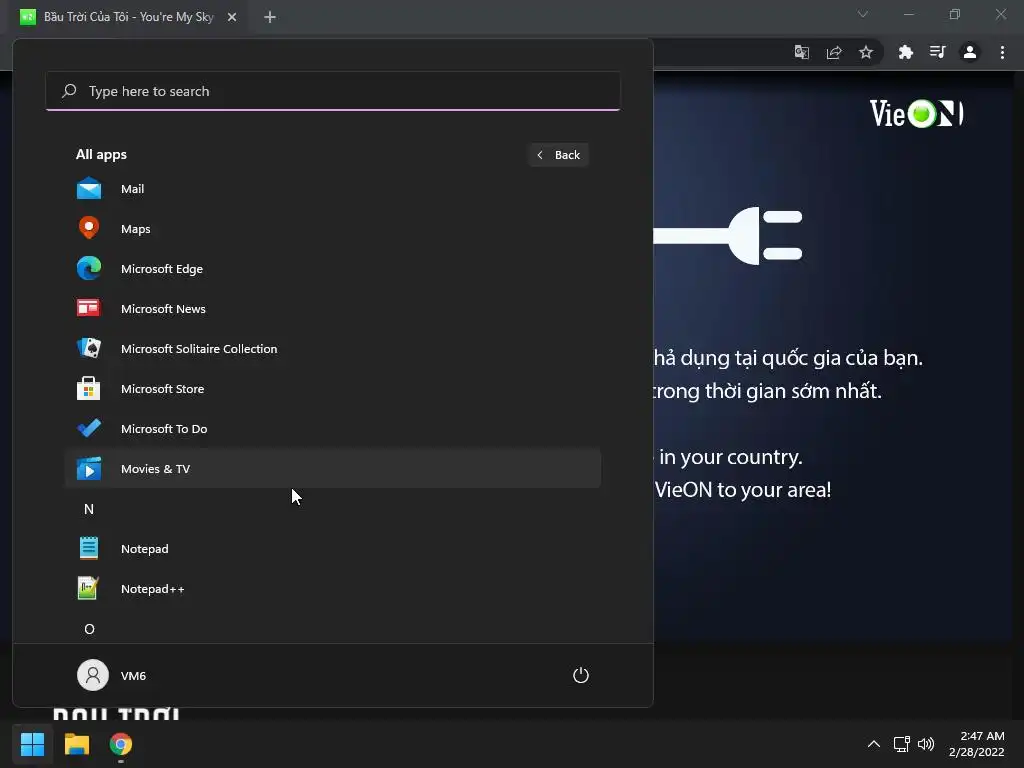Jump to letter O section header

89,629
